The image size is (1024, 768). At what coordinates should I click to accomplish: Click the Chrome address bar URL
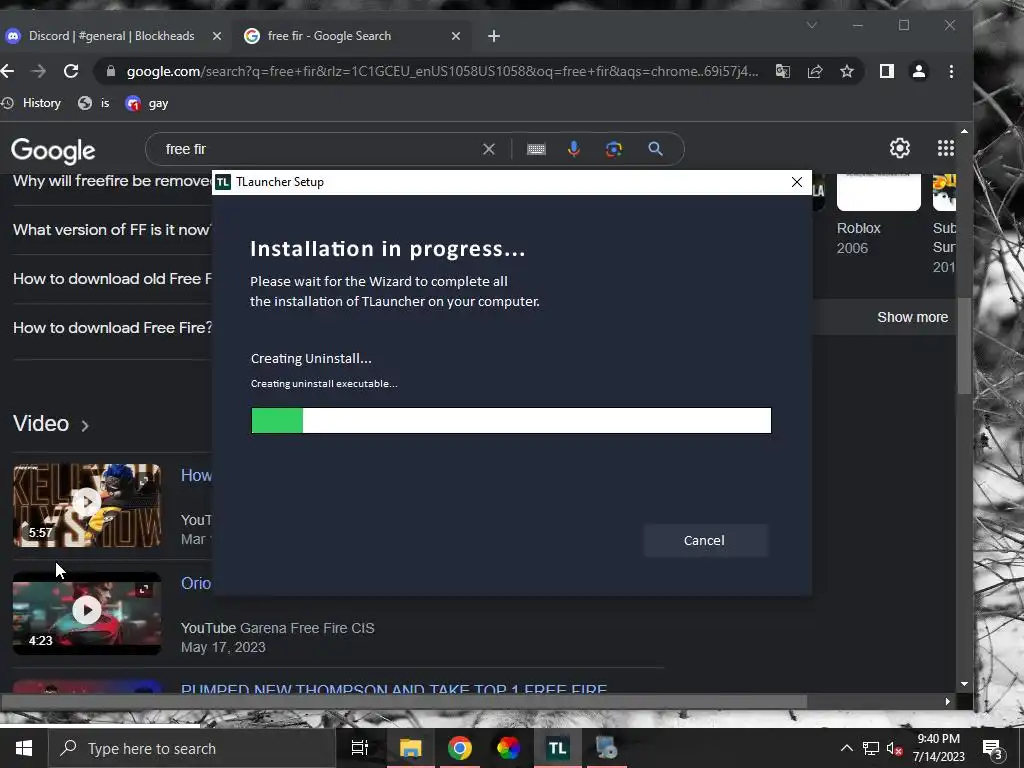(x=442, y=71)
